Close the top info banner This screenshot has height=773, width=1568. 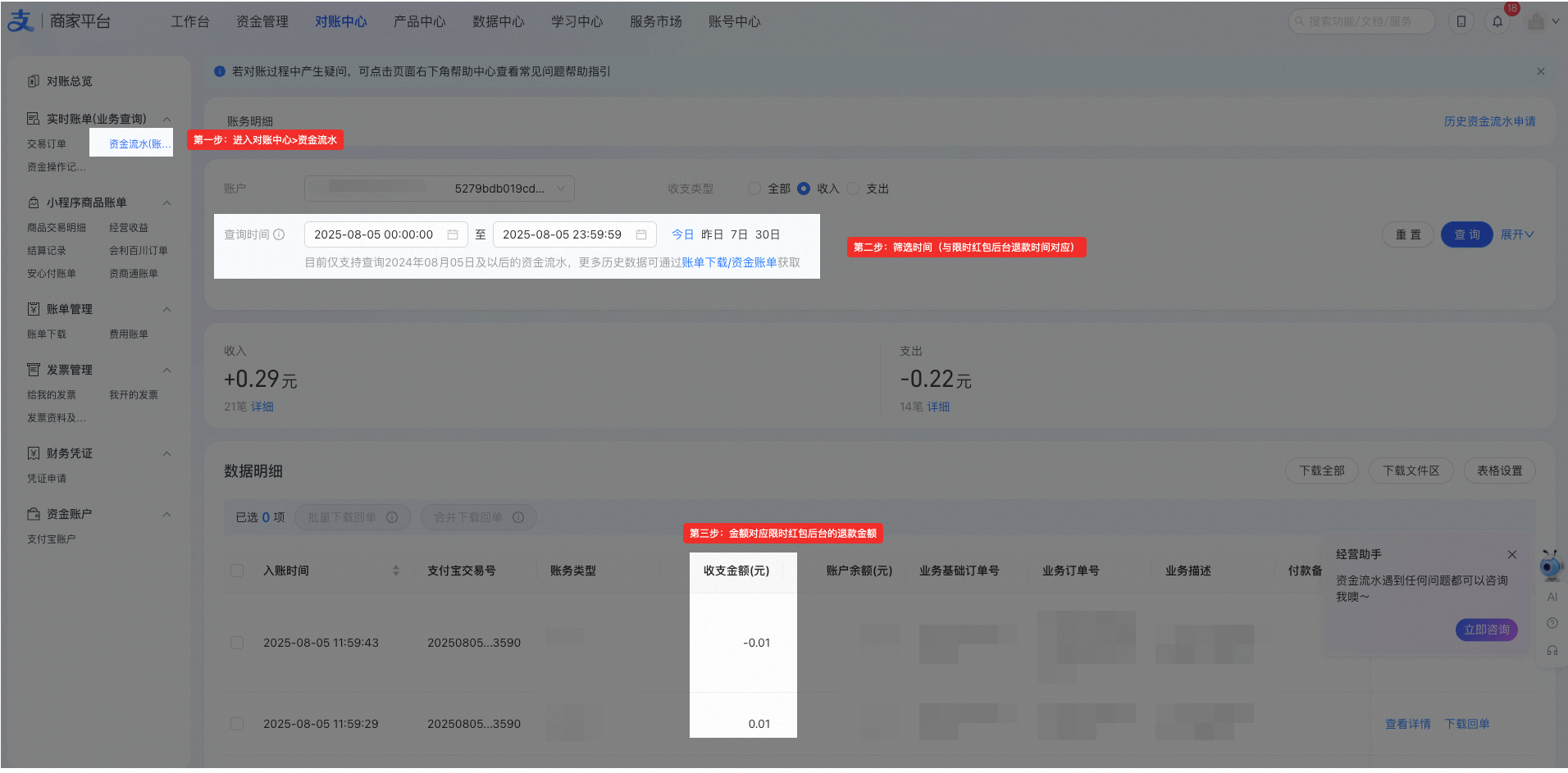(x=1541, y=71)
